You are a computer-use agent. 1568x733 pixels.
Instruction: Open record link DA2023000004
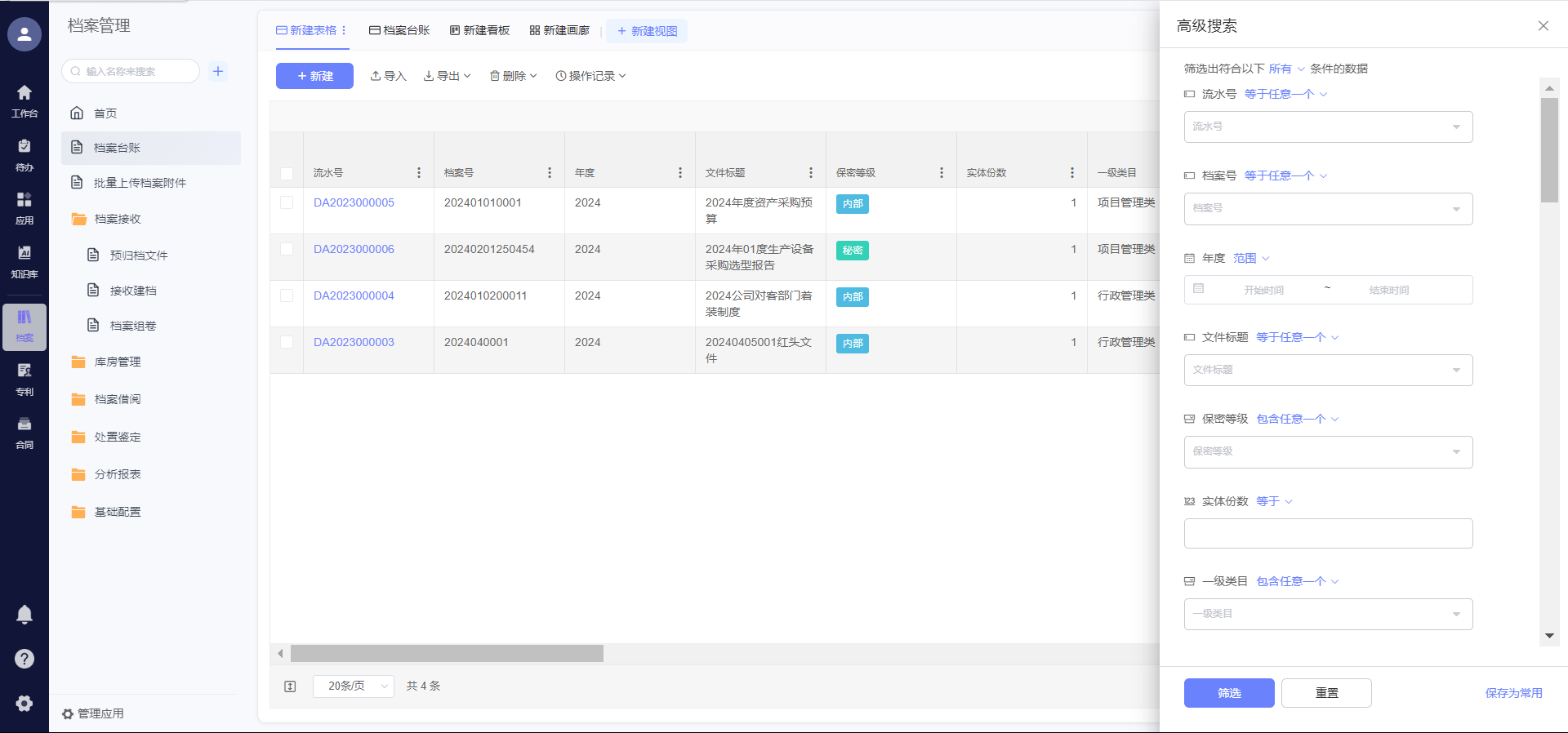[354, 295]
